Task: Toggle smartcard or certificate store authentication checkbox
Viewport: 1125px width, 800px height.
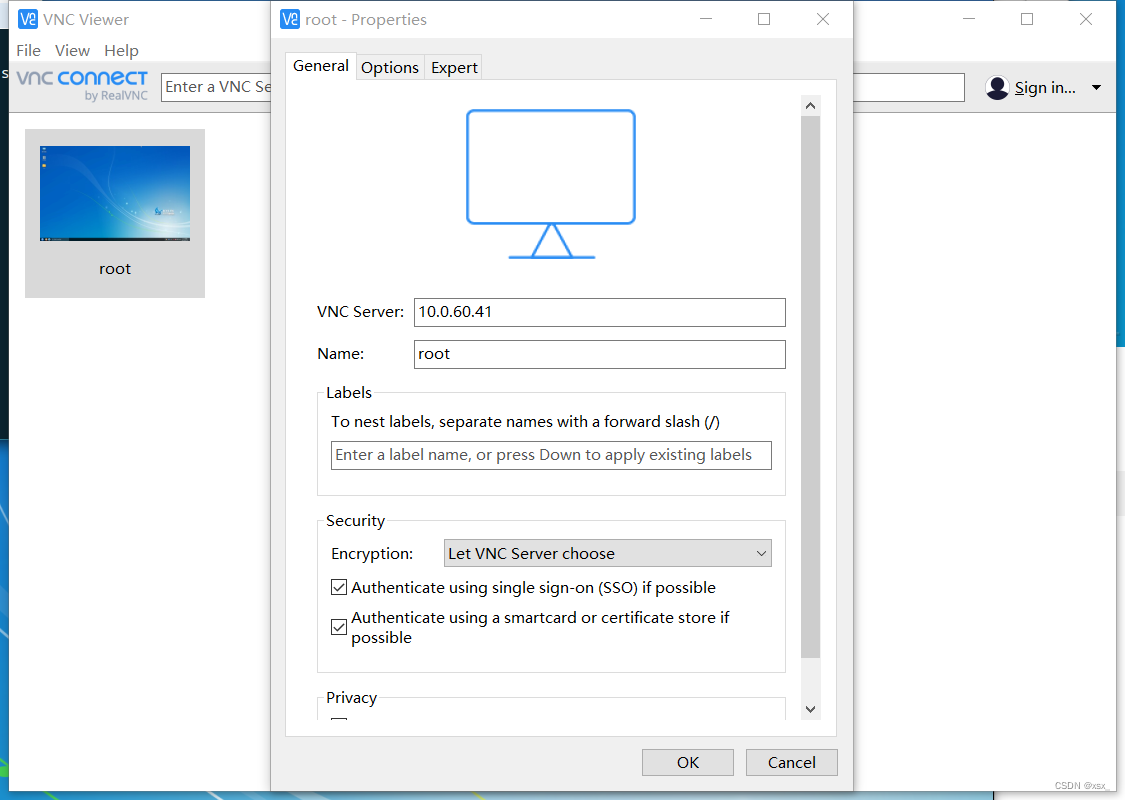Action: point(339,627)
